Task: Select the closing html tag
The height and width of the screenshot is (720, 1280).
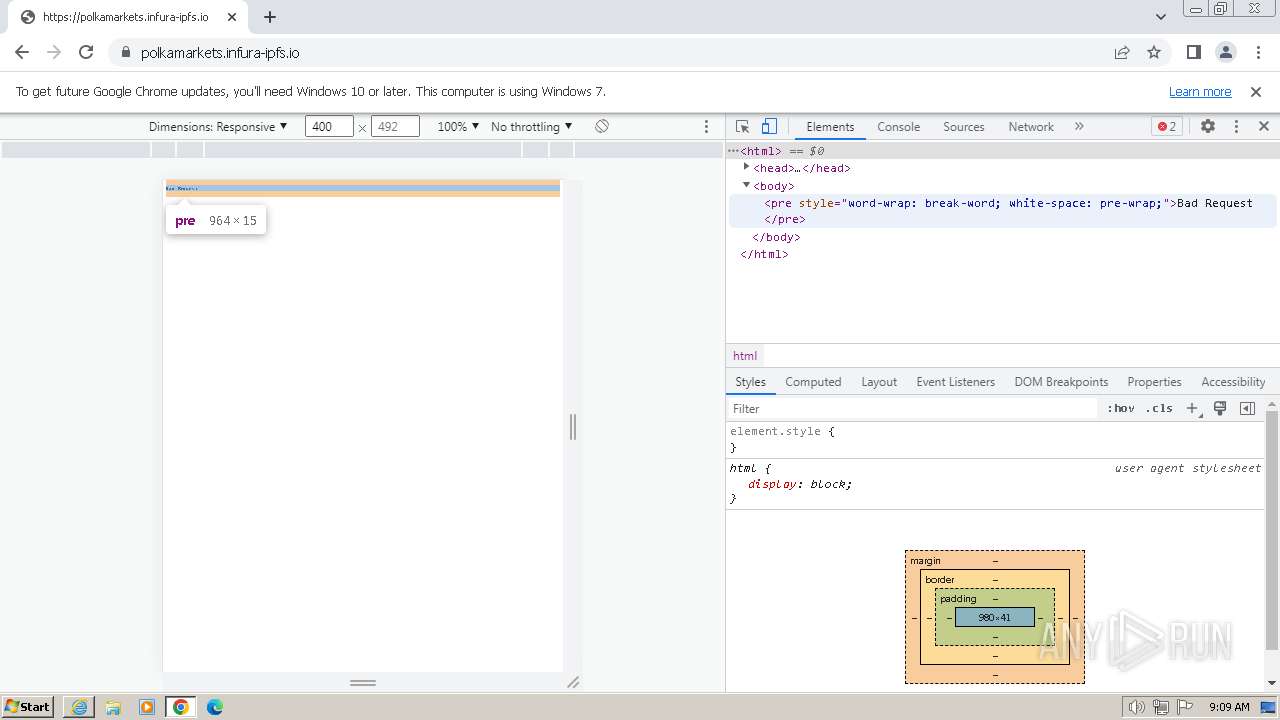Action: click(764, 254)
